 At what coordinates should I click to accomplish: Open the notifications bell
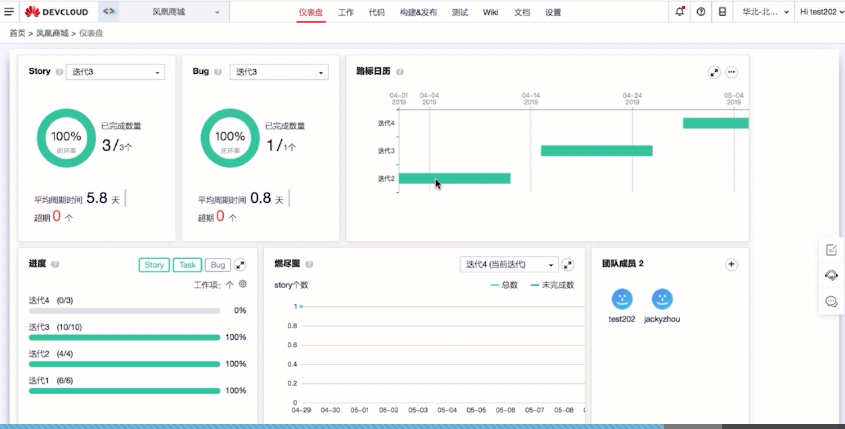click(x=680, y=11)
